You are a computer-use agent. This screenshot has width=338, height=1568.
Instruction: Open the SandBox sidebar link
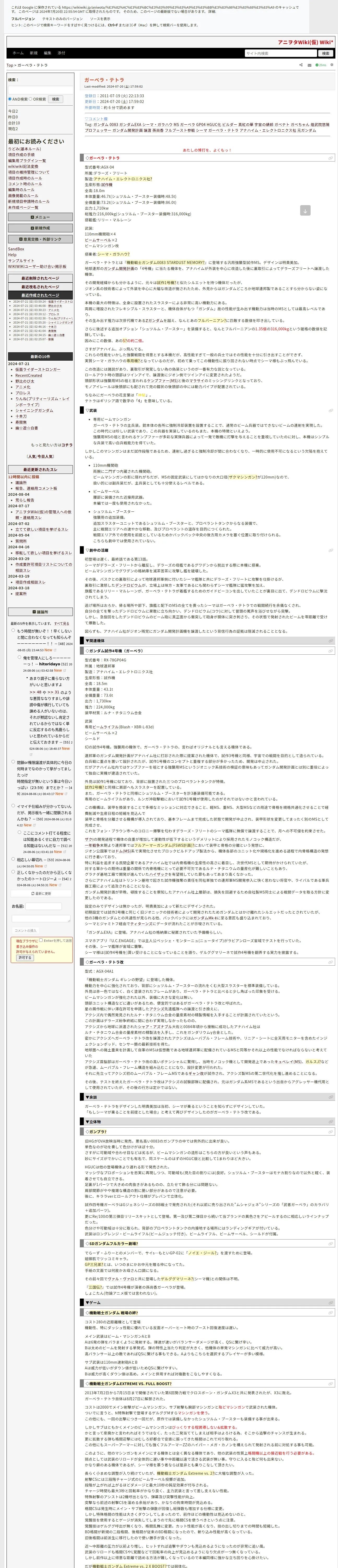(x=16, y=249)
